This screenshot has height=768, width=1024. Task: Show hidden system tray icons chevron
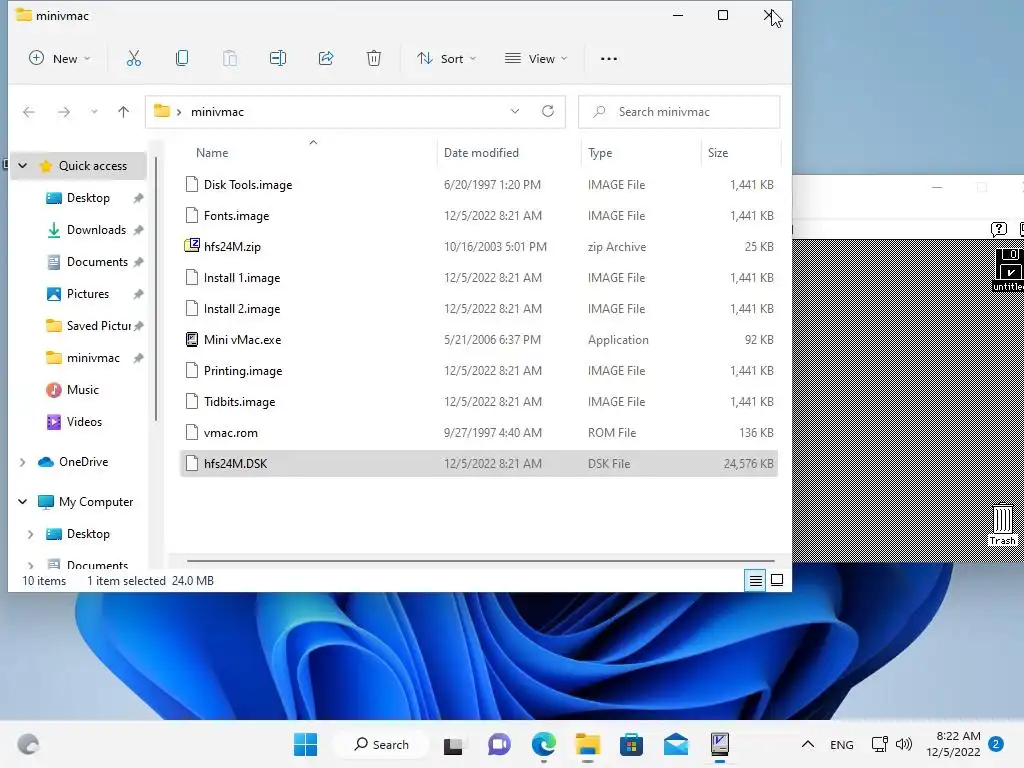(807, 744)
